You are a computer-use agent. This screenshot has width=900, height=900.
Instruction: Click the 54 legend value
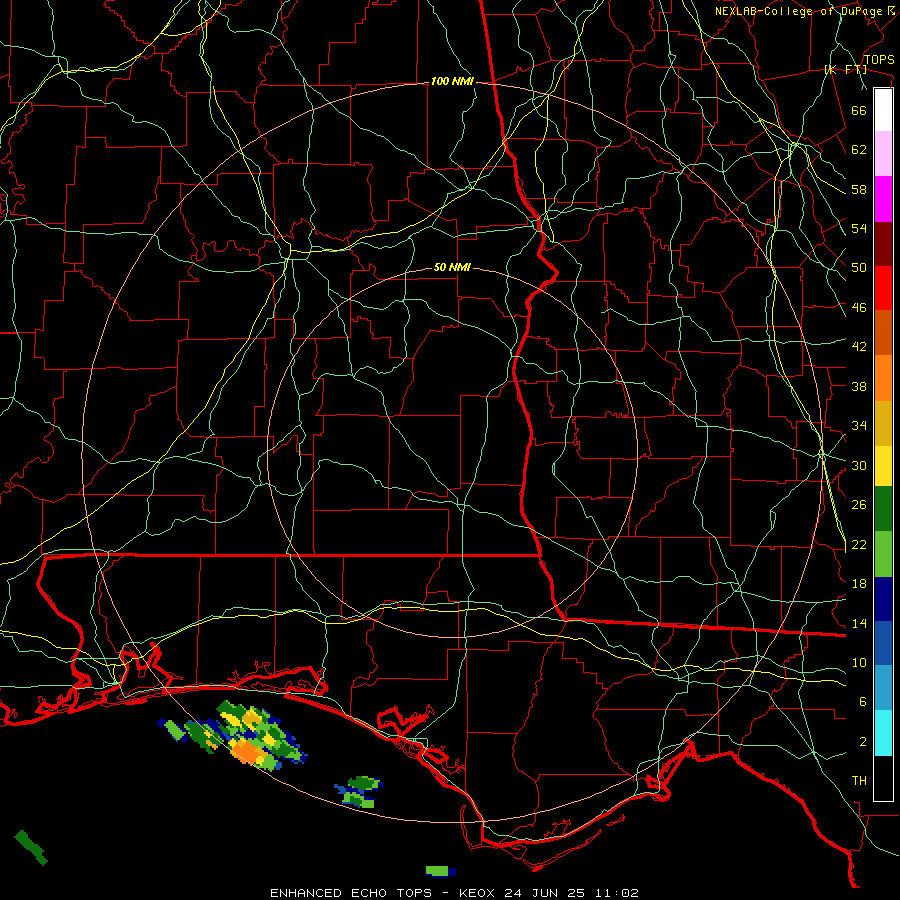[x=859, y=228]
